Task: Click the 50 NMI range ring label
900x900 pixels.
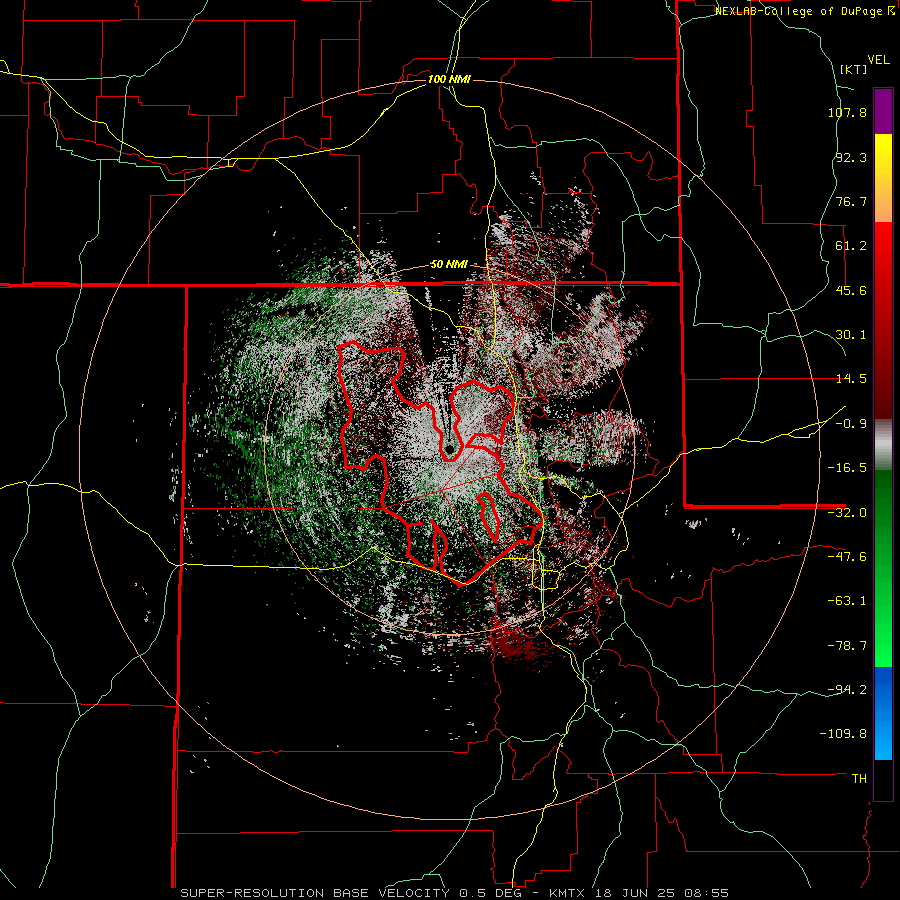Action: click(x=449, y=265)
